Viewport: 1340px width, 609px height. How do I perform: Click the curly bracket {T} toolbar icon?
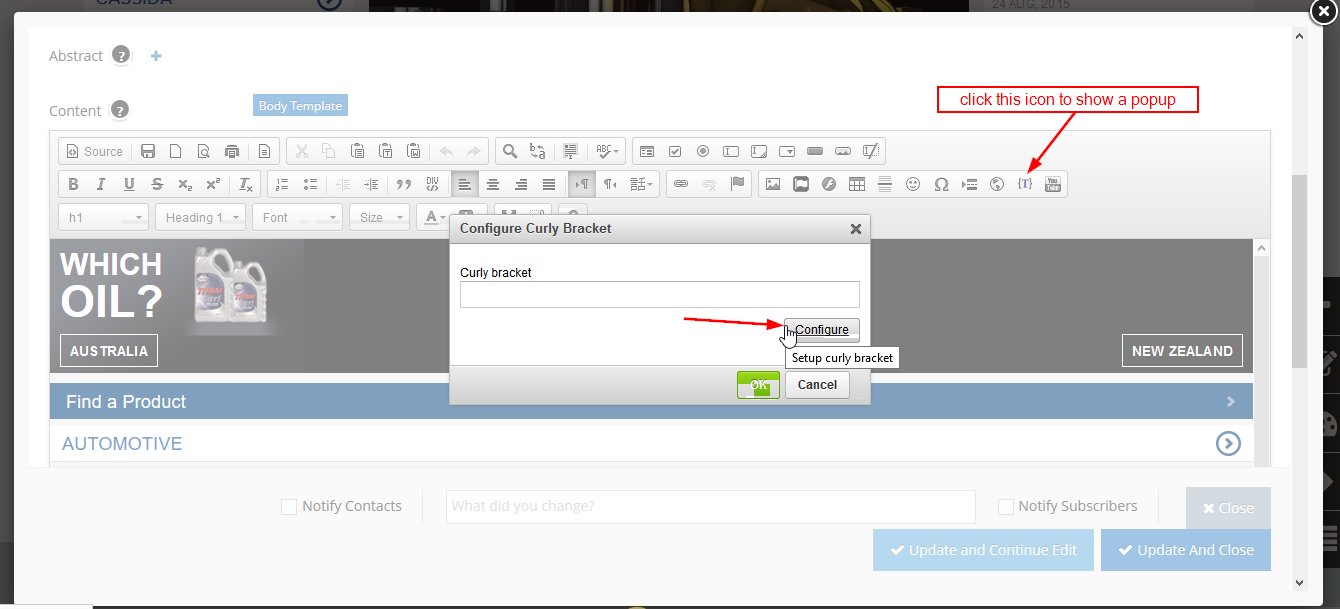tap(1024, 184)
